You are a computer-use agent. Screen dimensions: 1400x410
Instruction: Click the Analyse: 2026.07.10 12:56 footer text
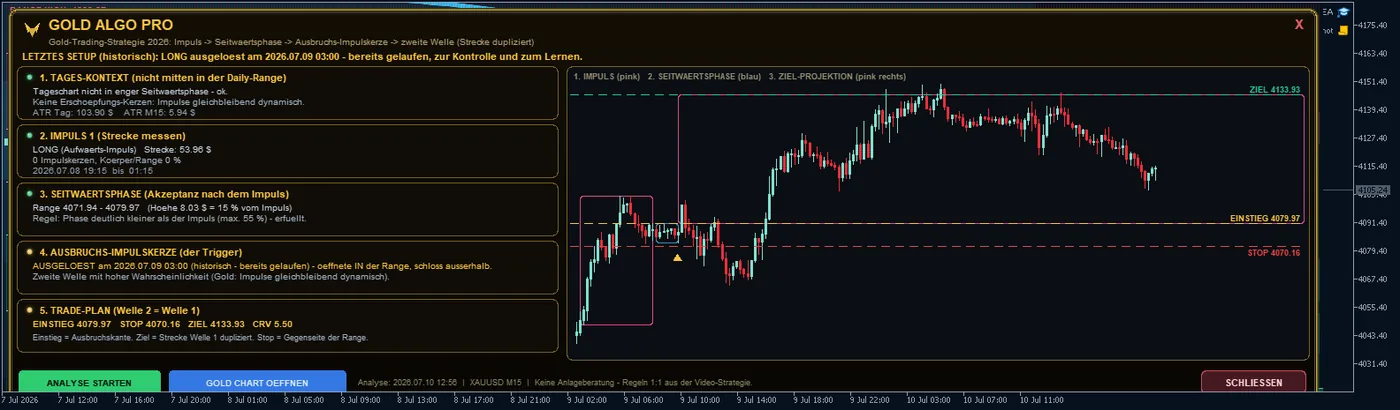click(x=407, y=382)
